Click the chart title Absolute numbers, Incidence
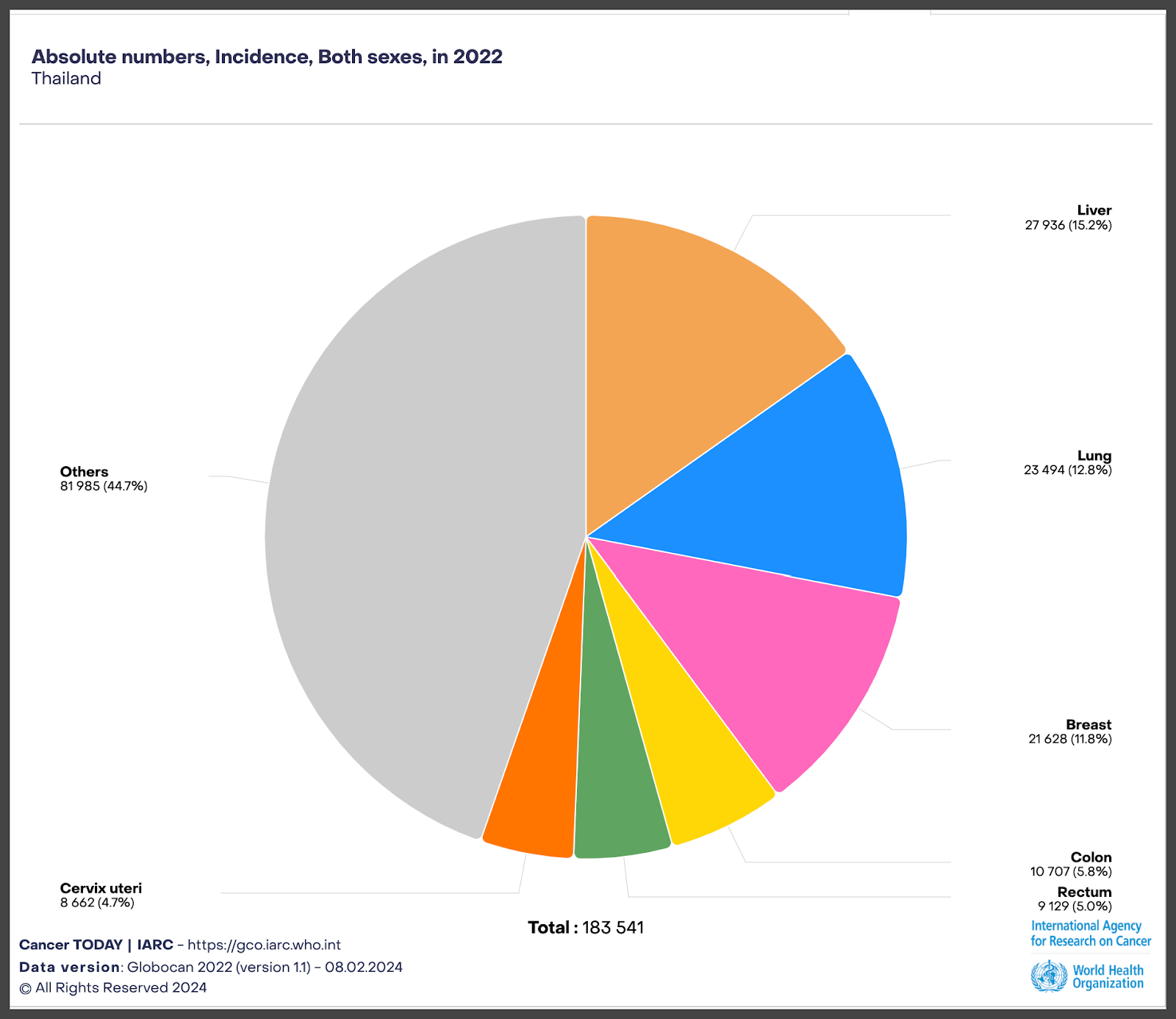This screenshot has height=1019, width=1176. click(x=267, y=57)
